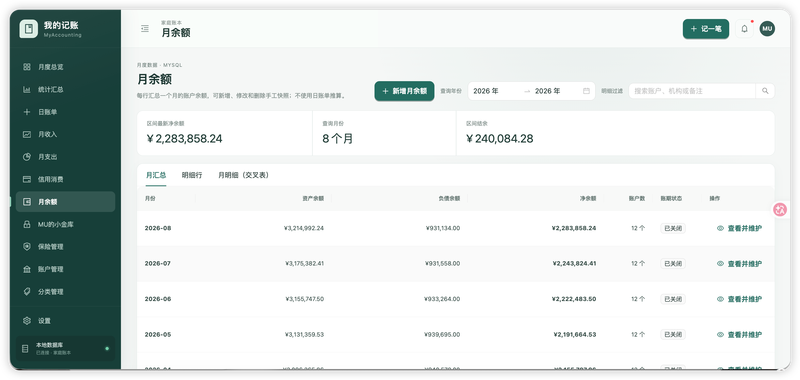The width and height of the screenshot is (800, 380).
Task: Click the 记一笔 button
Action: (706, 29)
